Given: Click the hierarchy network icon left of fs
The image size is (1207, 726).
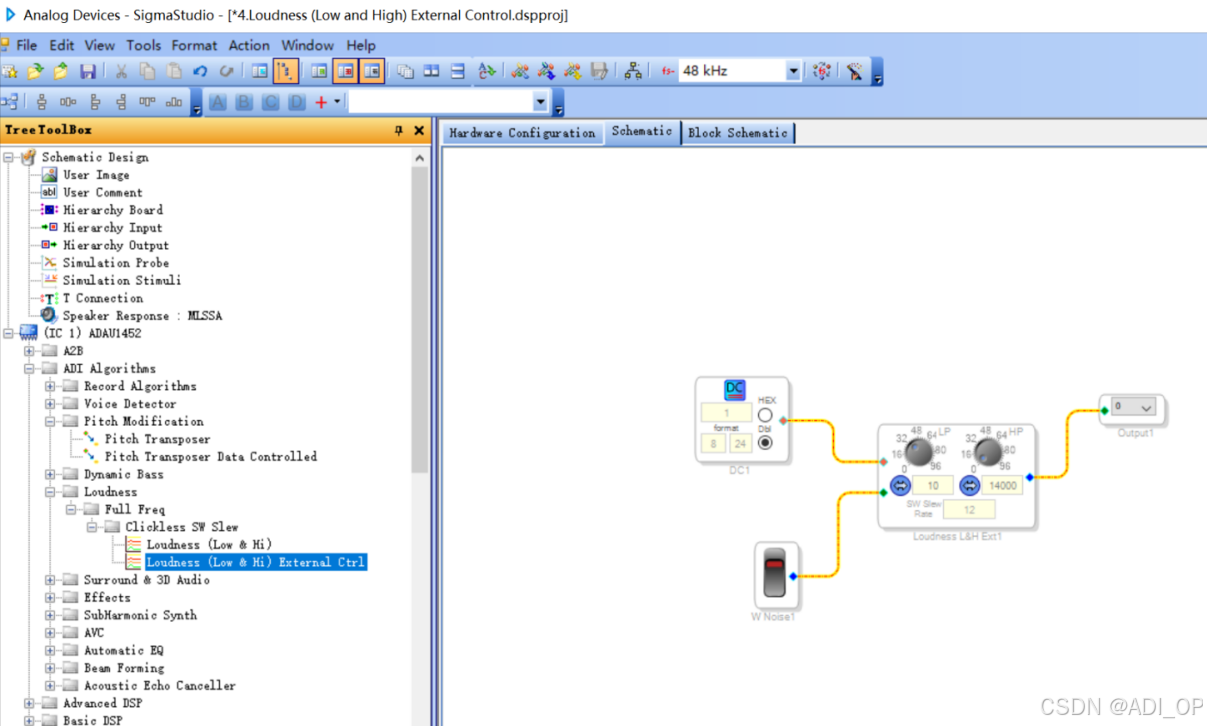Looking at the screenshot, I should 633,71.
